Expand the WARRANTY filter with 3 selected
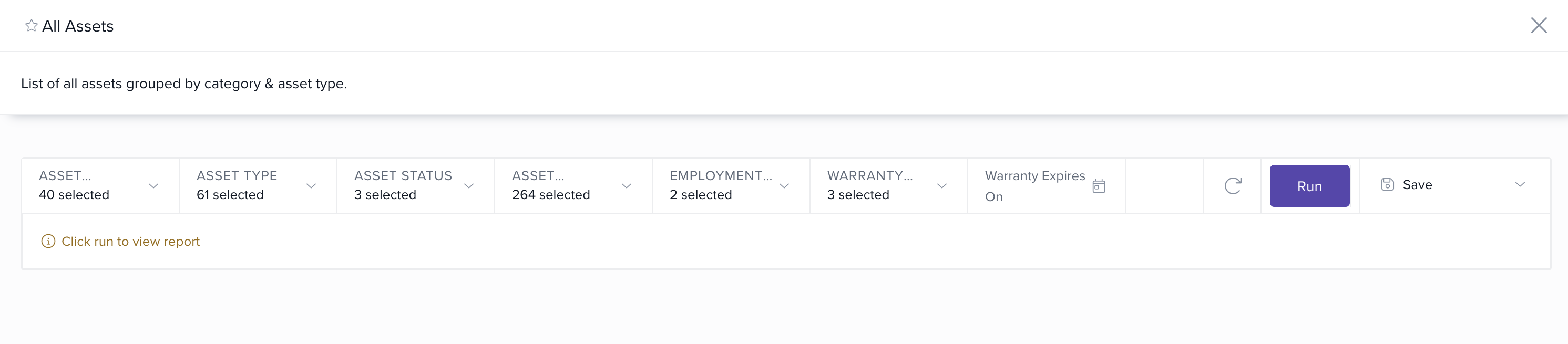This screenshot has width=1568, height=344. pos(887,186)
